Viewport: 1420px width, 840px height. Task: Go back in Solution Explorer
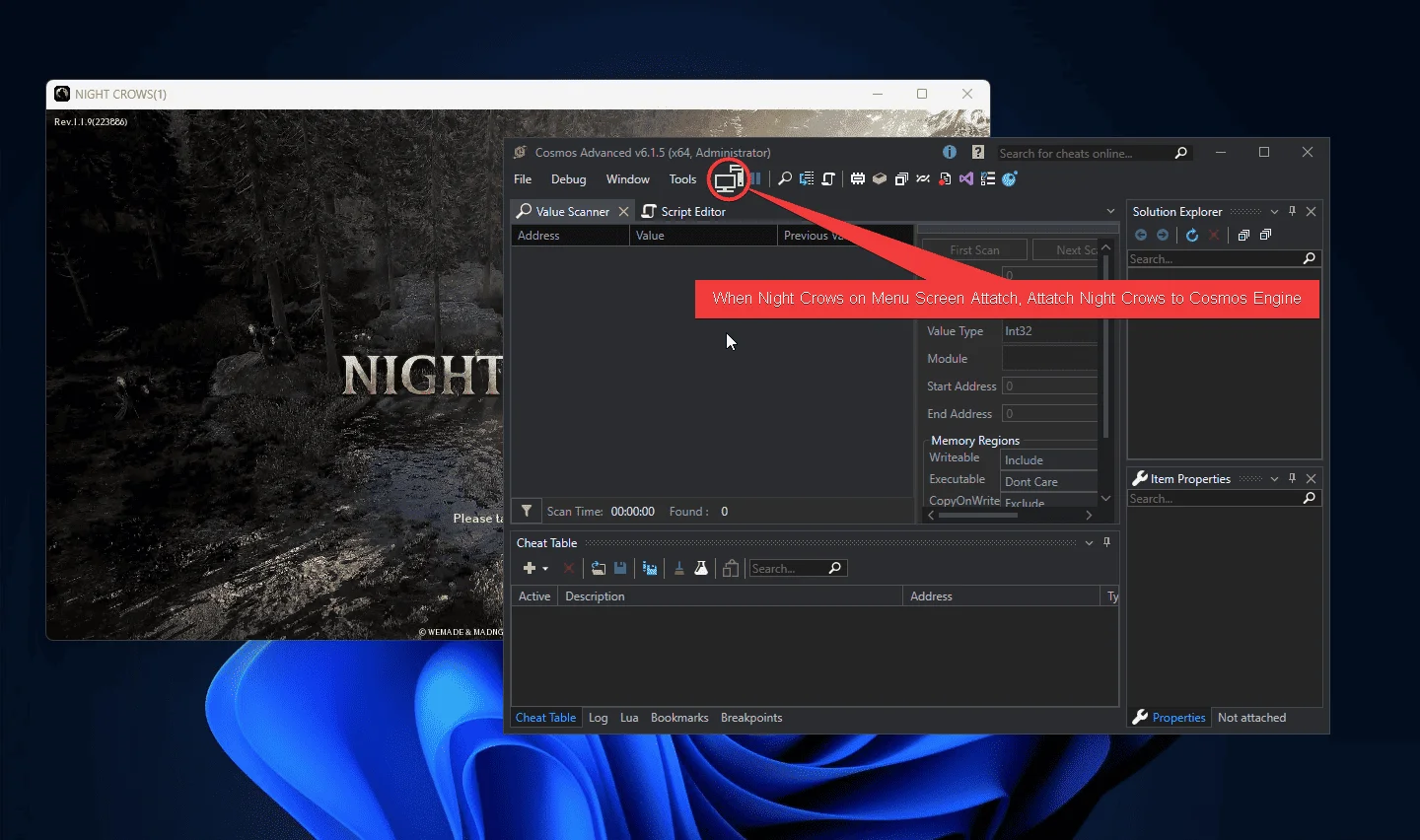1141,235
